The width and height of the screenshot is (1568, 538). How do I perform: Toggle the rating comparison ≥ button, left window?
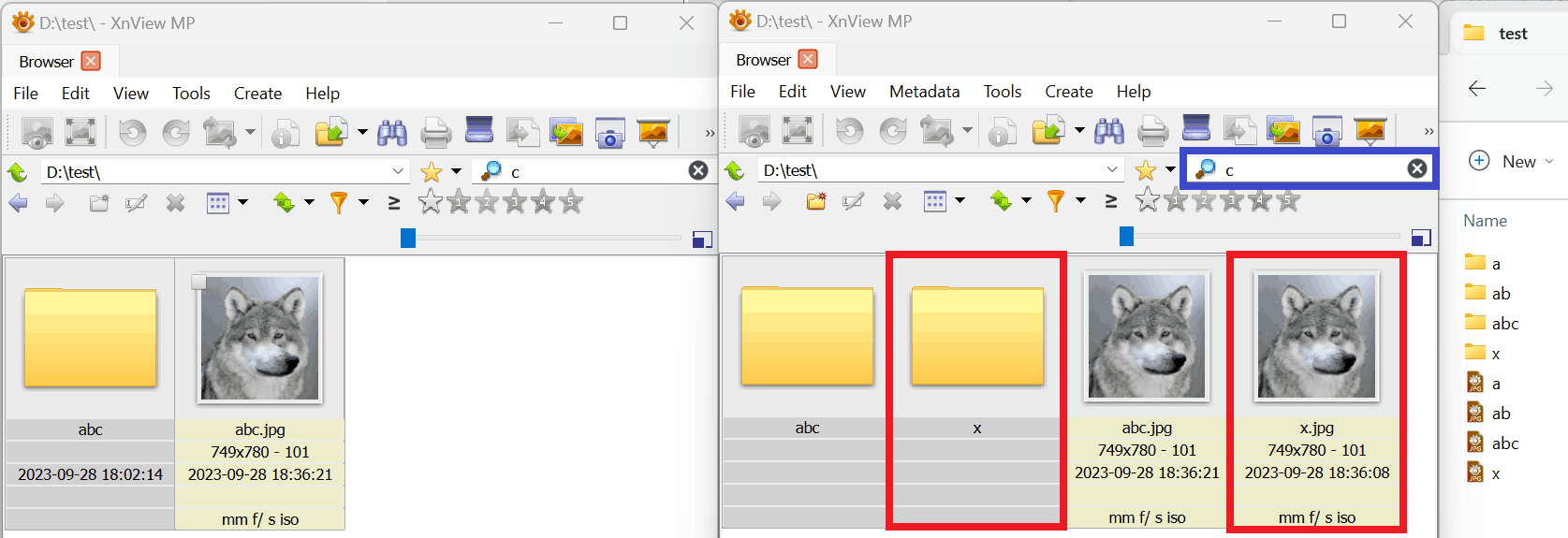coord(394,203)
